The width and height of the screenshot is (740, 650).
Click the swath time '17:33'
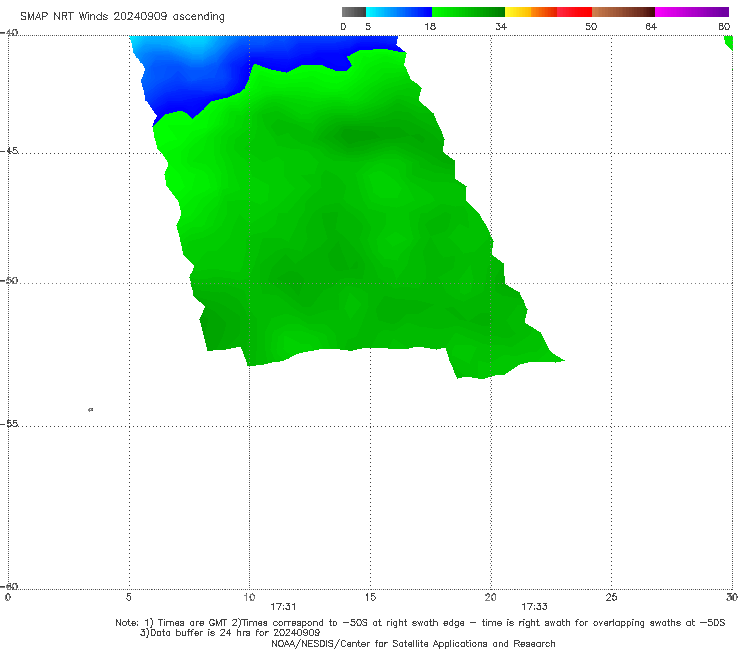534,607
